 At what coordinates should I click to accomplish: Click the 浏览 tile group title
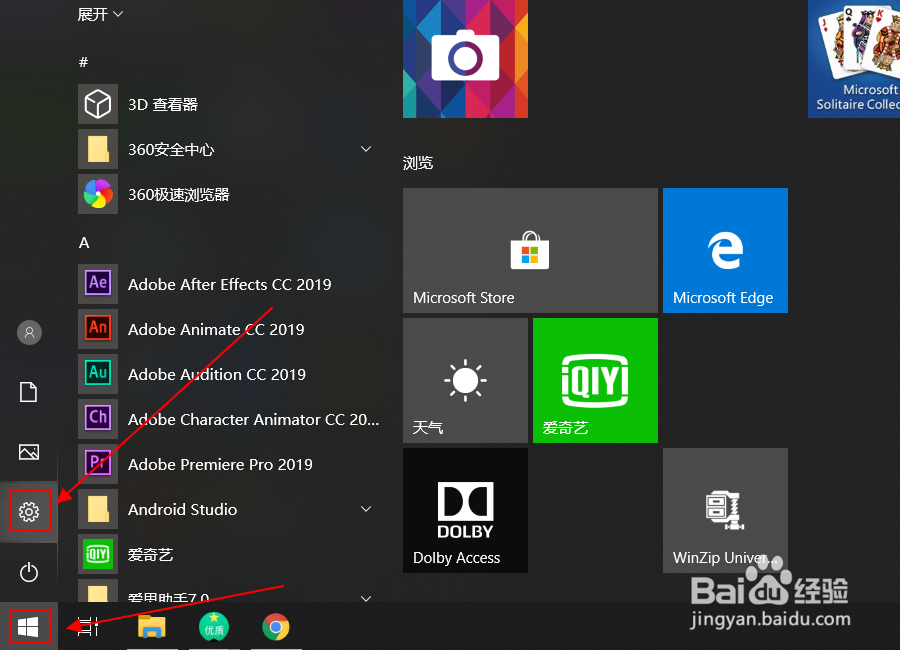tap(418, 163)
